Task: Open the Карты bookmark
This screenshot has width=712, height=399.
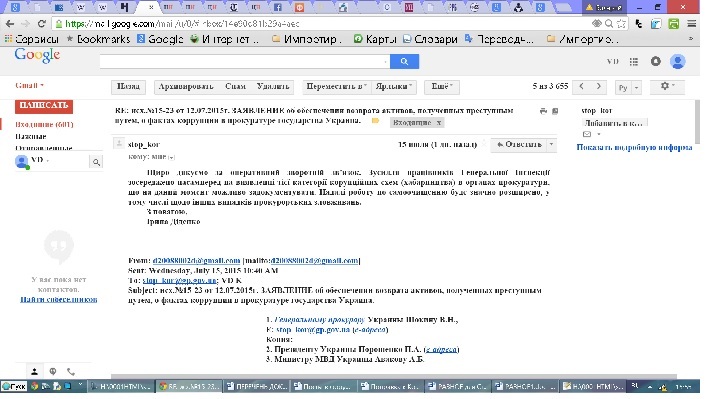Action: [x=376, y=39]
